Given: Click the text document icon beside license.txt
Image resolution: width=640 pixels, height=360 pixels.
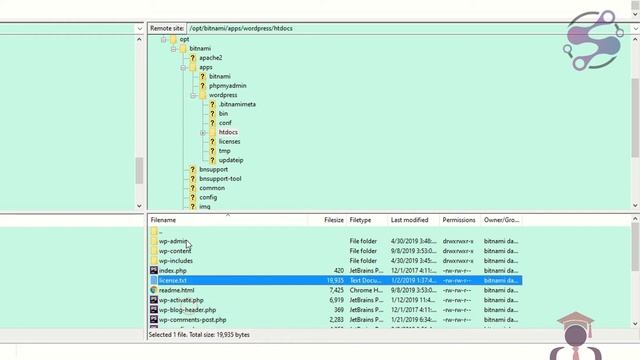Looking at the screenshot, I should tap(153, 280).
